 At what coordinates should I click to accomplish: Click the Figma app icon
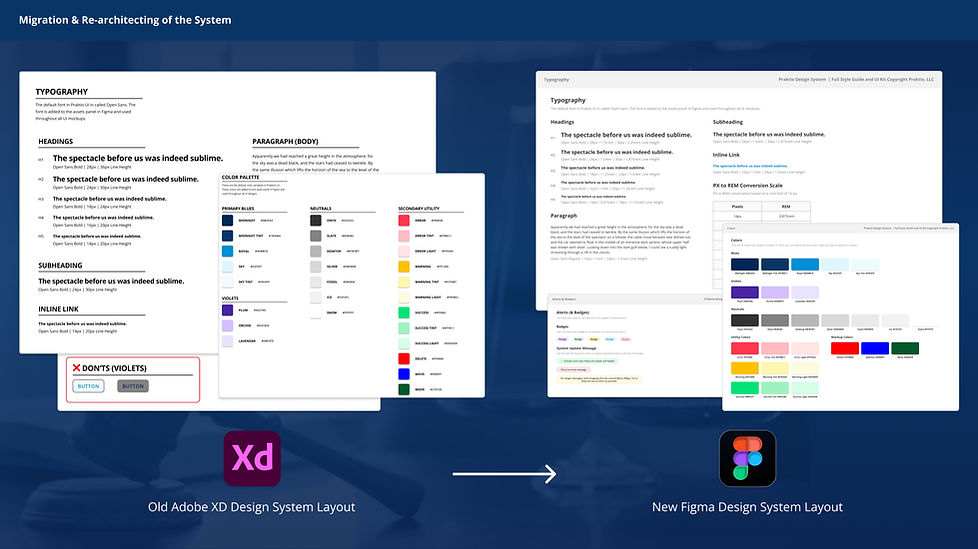[x=747, y=459]
